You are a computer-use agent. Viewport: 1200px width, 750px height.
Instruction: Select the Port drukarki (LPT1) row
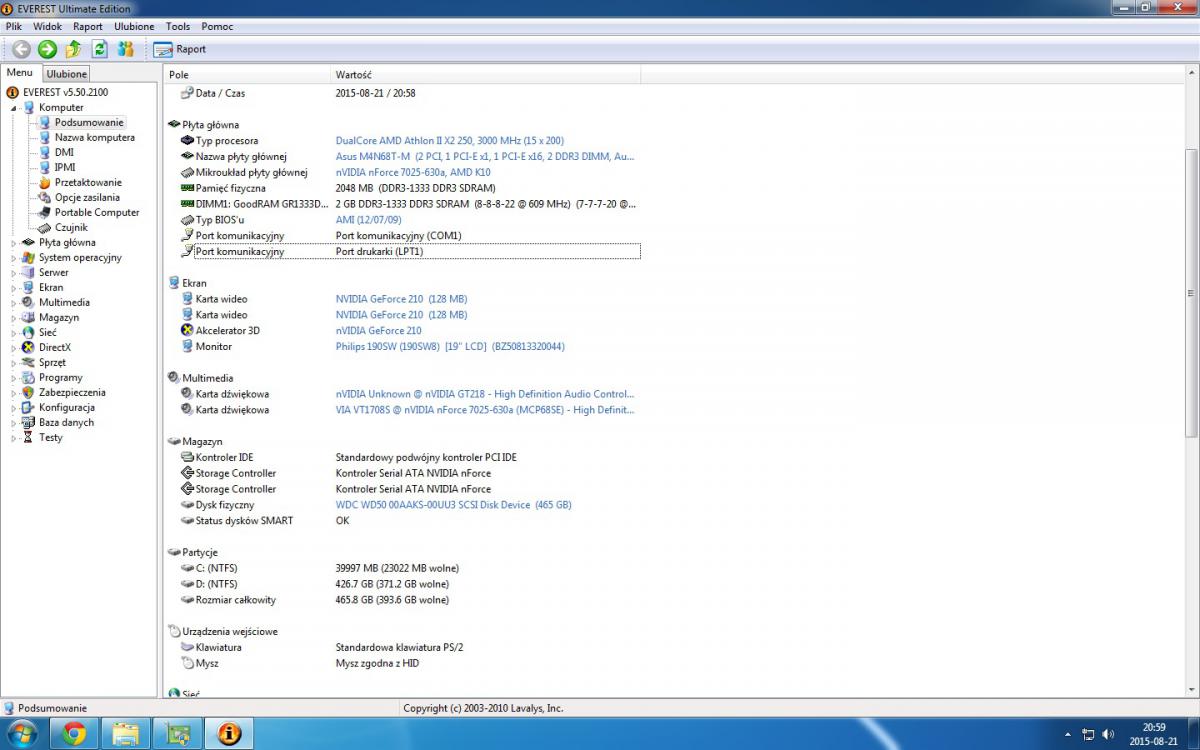[410, 252]
